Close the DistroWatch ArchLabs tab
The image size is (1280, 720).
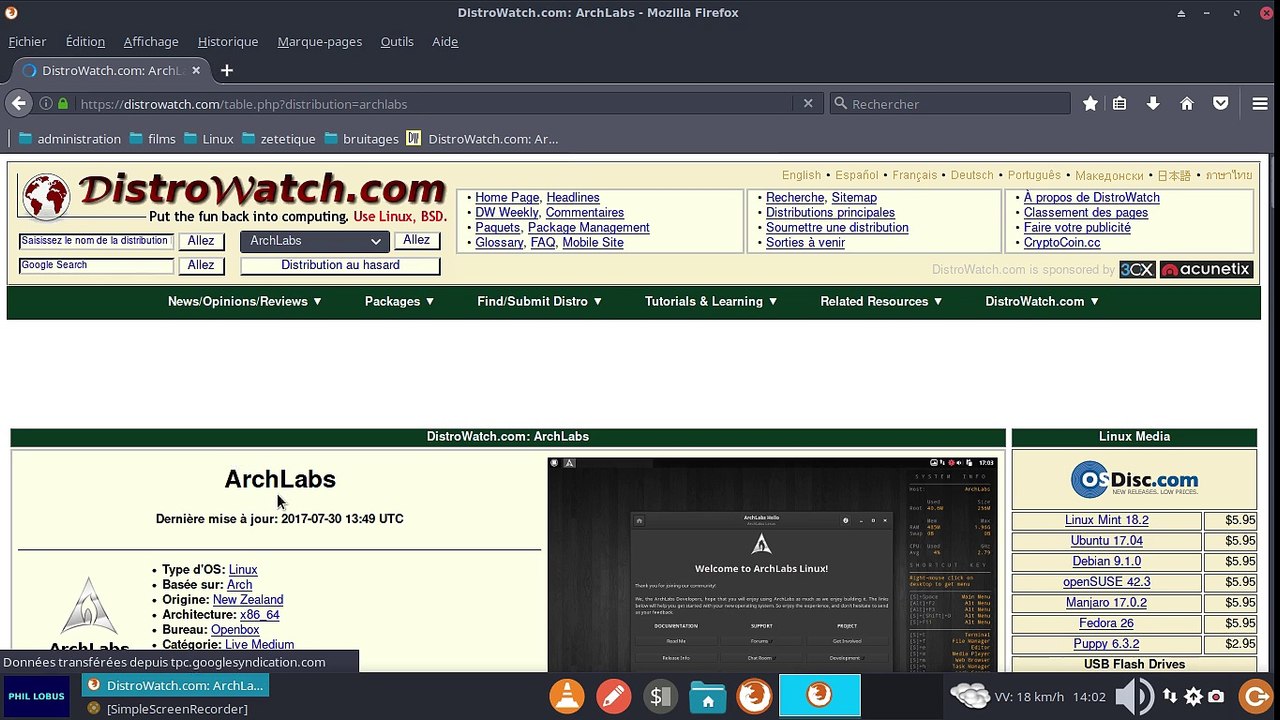tap(196, 70)
